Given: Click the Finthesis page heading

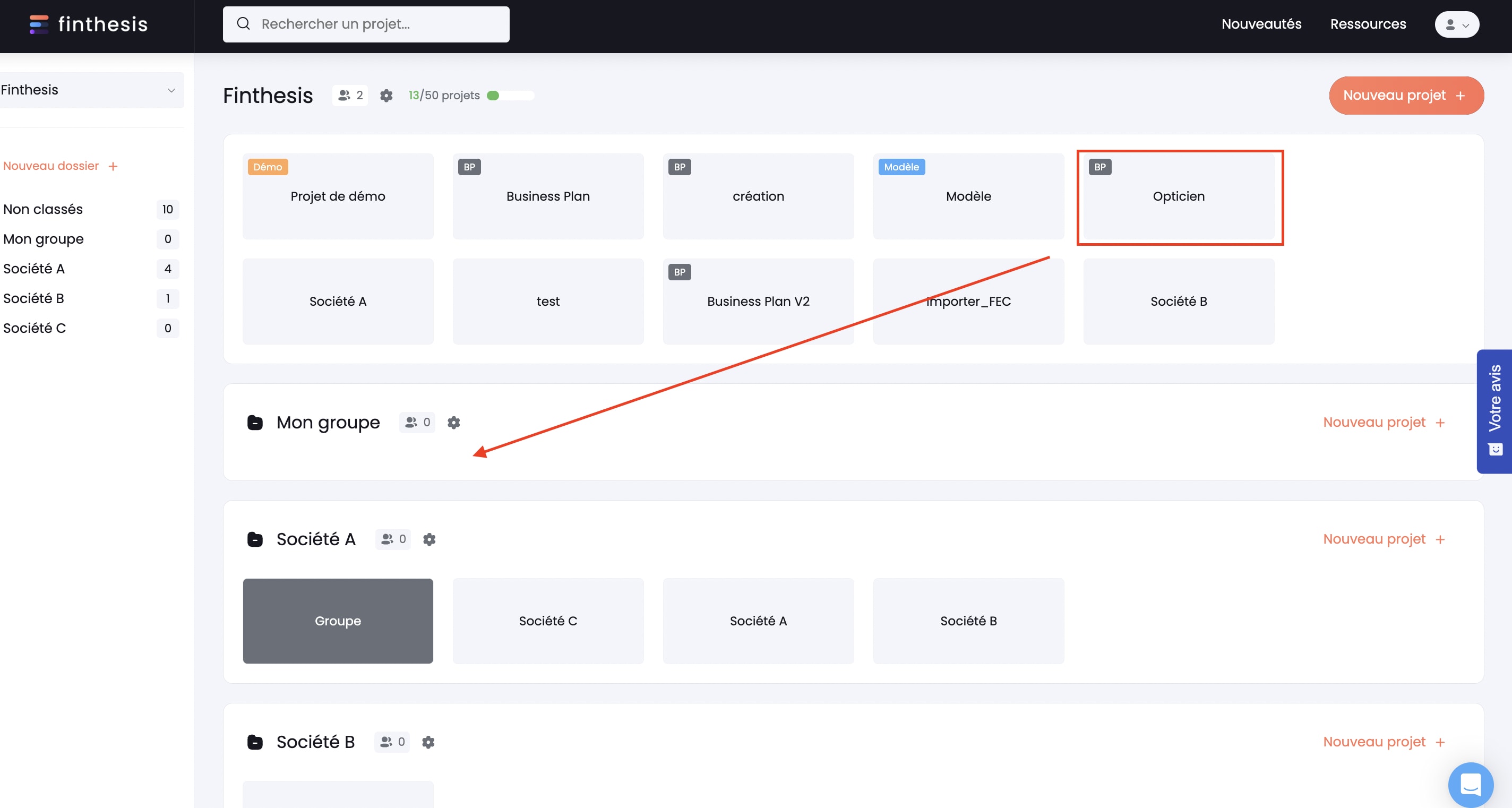Looking at the screenshot, I should [x=268, y=95].
